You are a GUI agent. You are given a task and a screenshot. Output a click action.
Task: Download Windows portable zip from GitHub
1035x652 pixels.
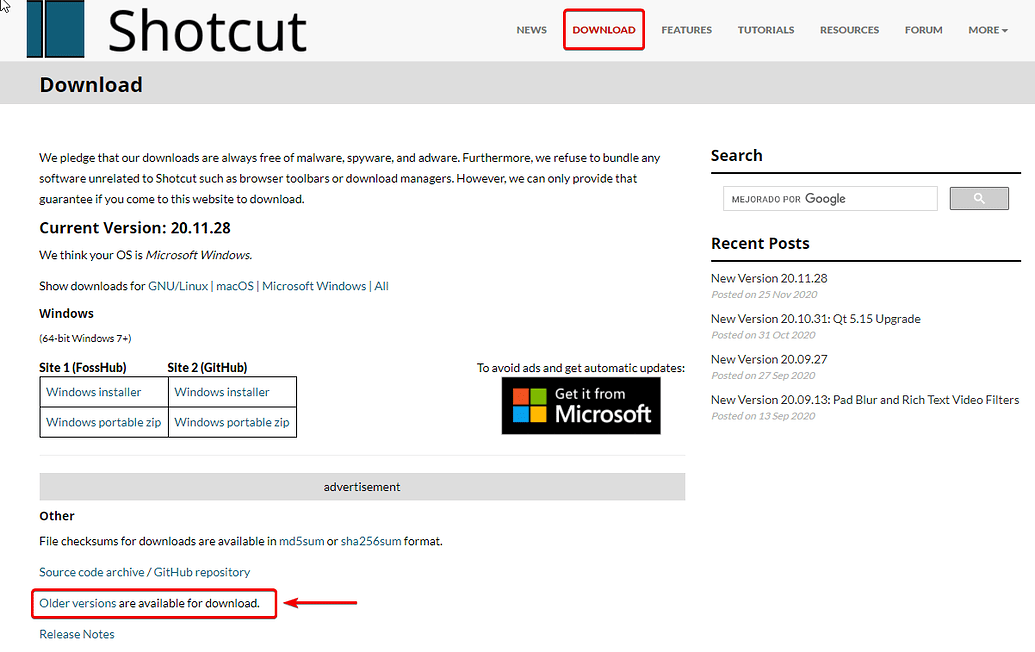232,422
